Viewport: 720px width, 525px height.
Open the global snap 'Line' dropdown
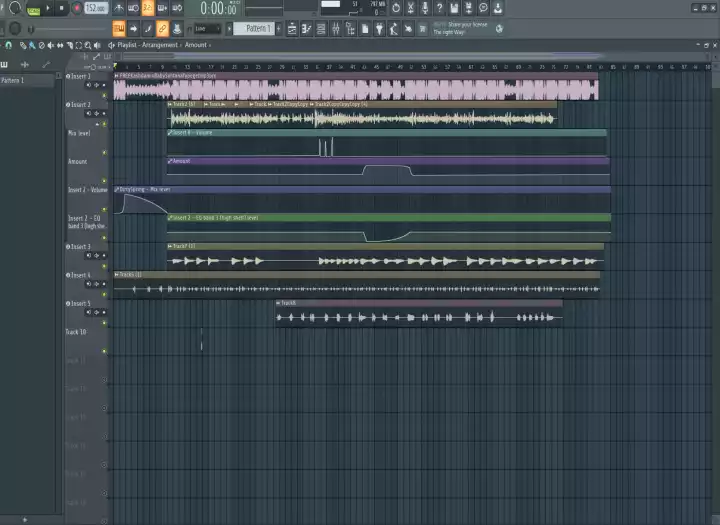pyautogui.click(x=208, y=28)
